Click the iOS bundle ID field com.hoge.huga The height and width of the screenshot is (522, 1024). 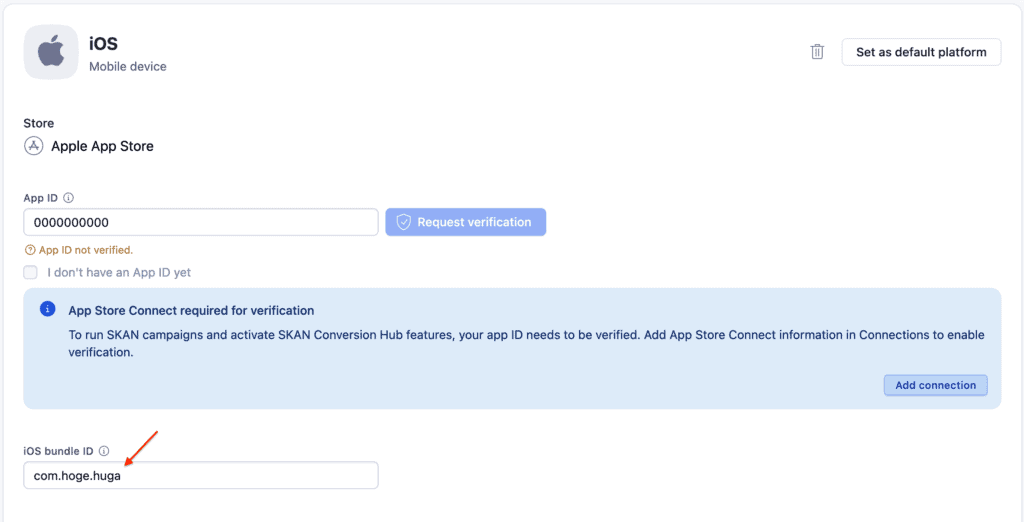click(x=201, y=476)
